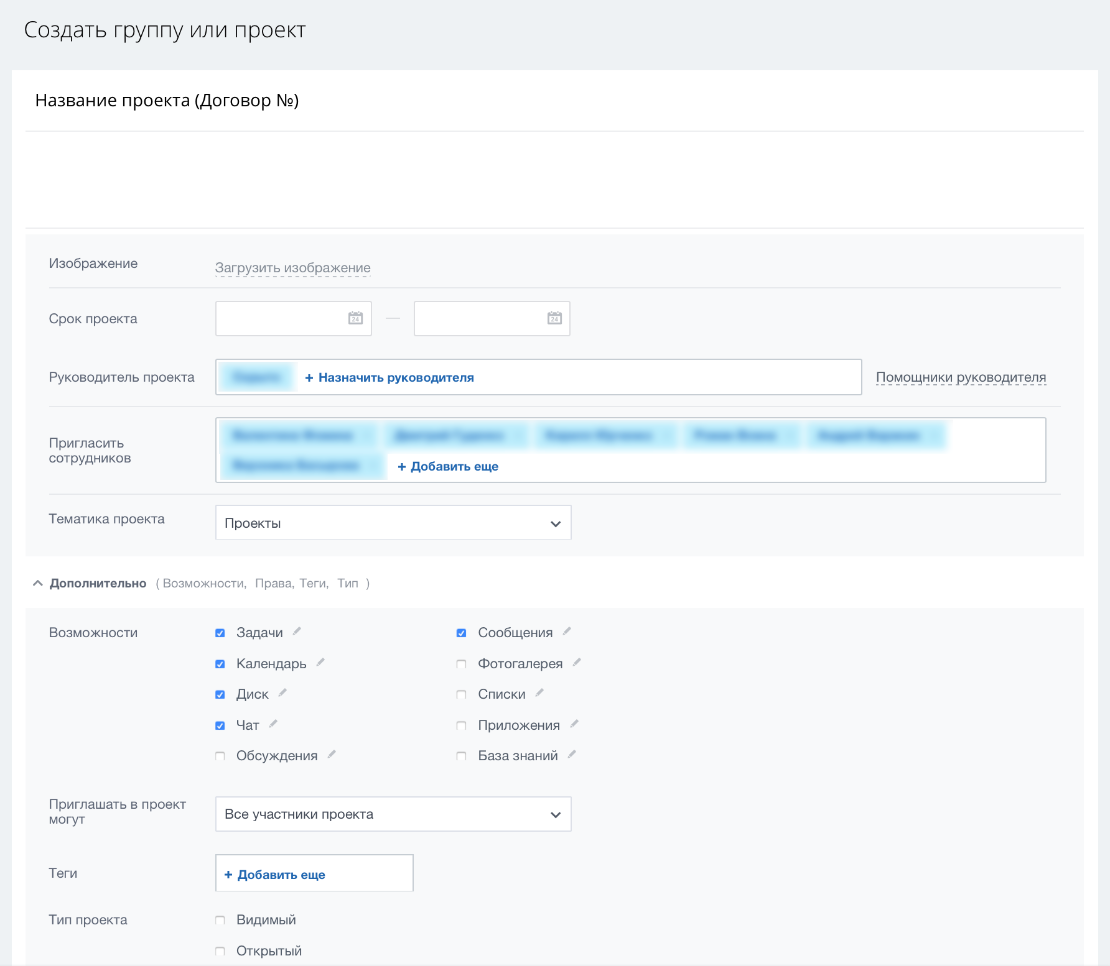Click the edit pencil beside Фотогалерея

577,663
